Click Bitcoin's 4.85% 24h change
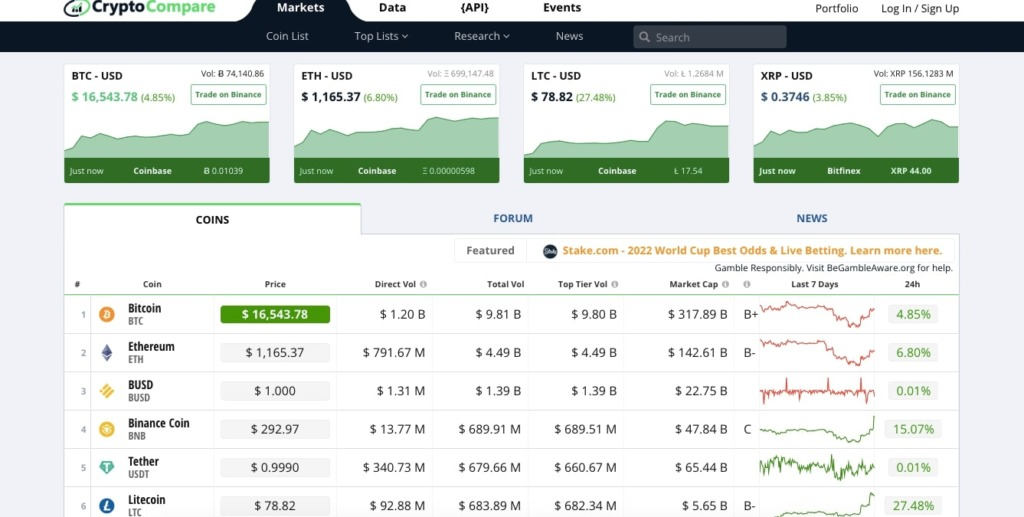The width and height of the screenshot is (1024, 517). point(913,315)
